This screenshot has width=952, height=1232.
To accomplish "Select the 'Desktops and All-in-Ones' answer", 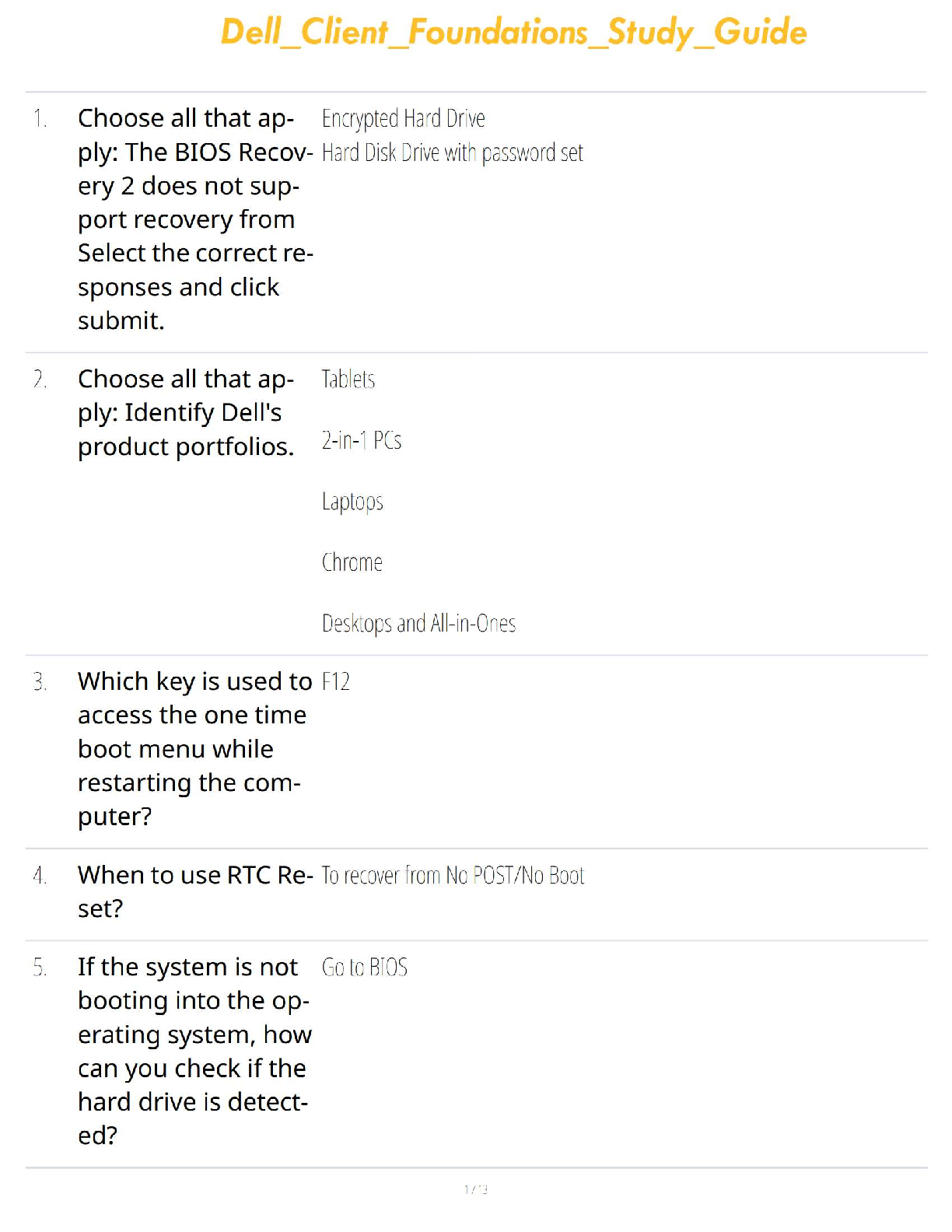I will point(418,624).
